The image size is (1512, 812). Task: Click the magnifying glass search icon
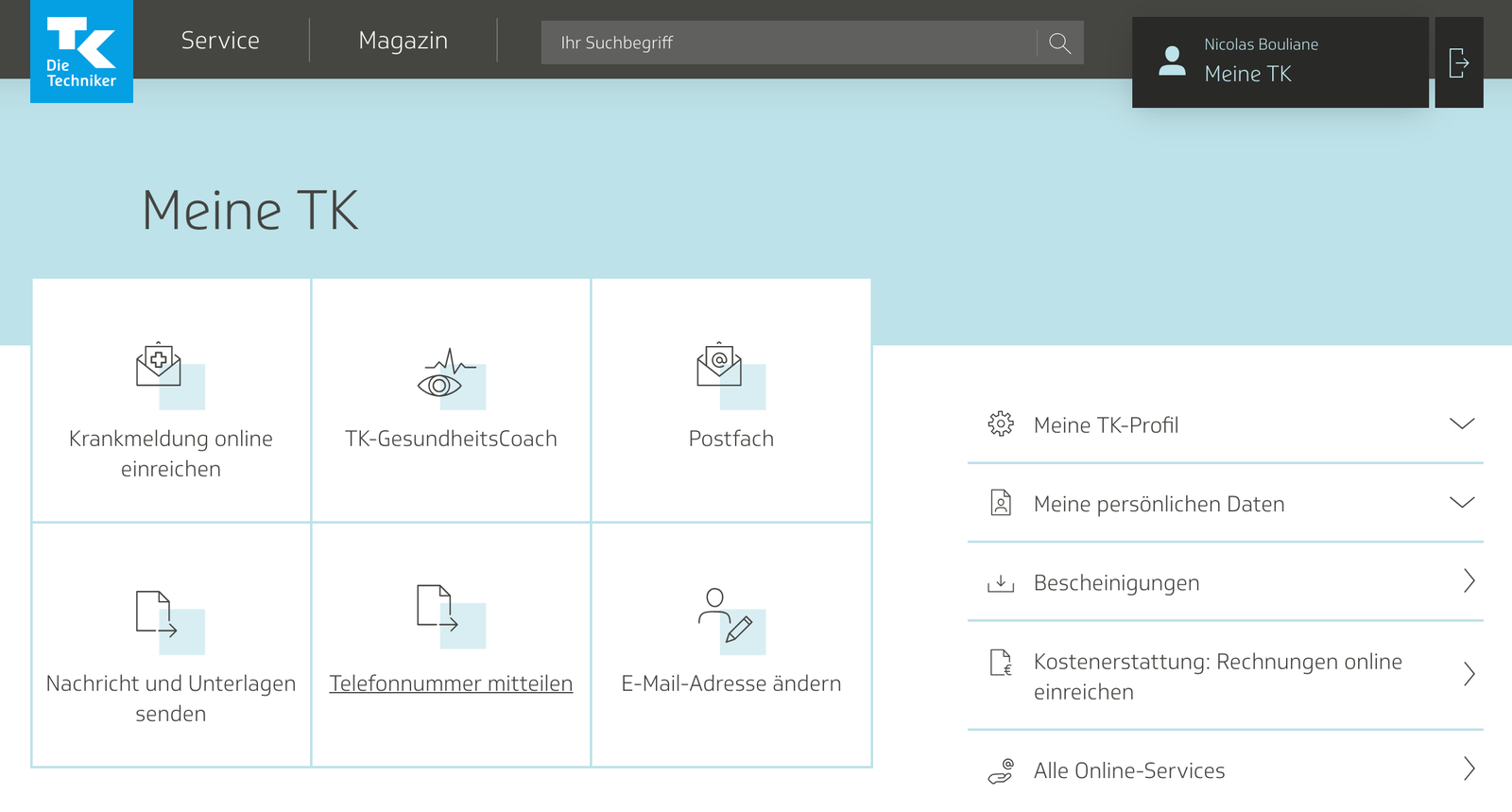1059,43
